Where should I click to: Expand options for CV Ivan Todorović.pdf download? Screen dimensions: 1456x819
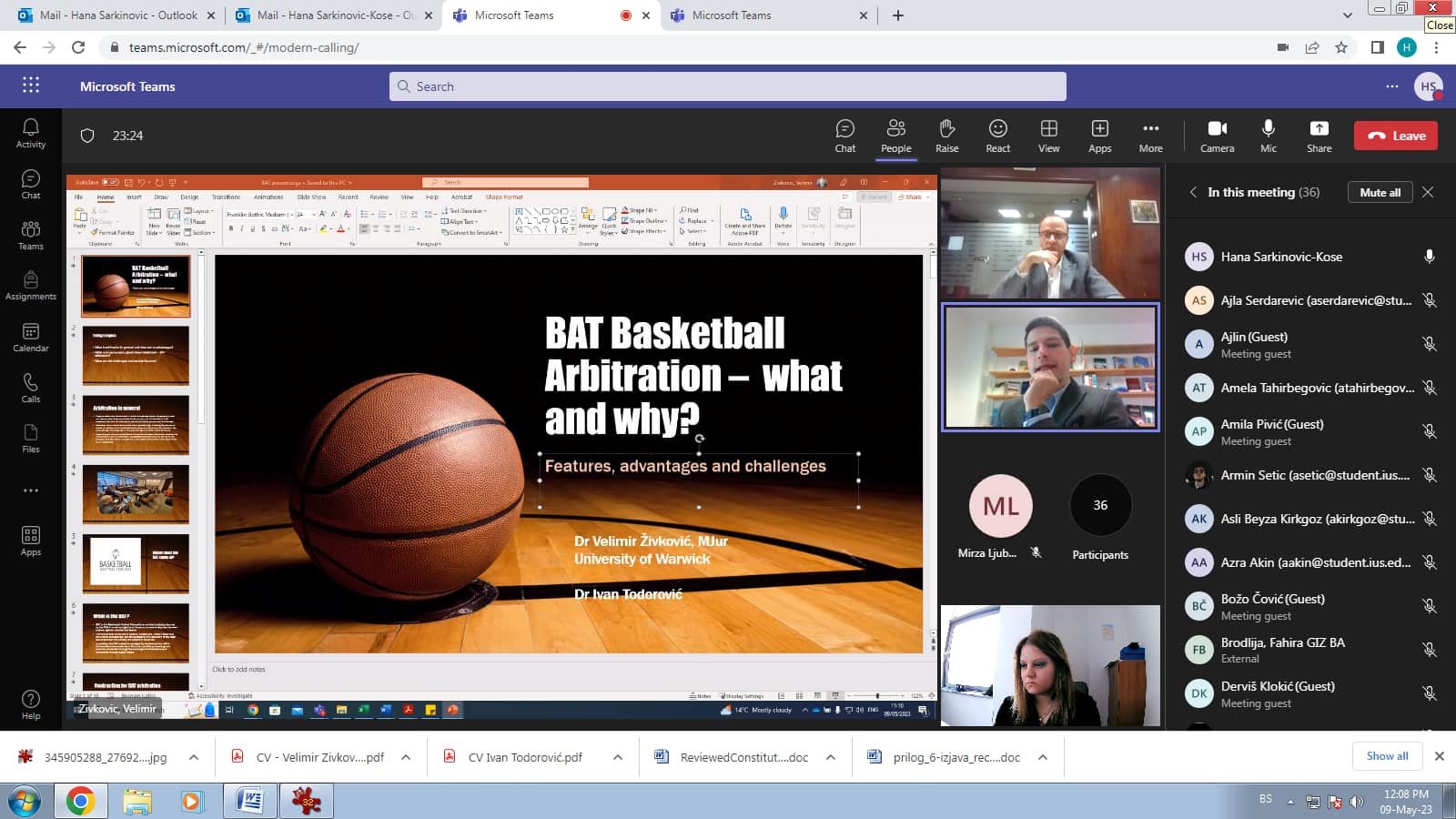pyautogui.click(x=618, y=757)
